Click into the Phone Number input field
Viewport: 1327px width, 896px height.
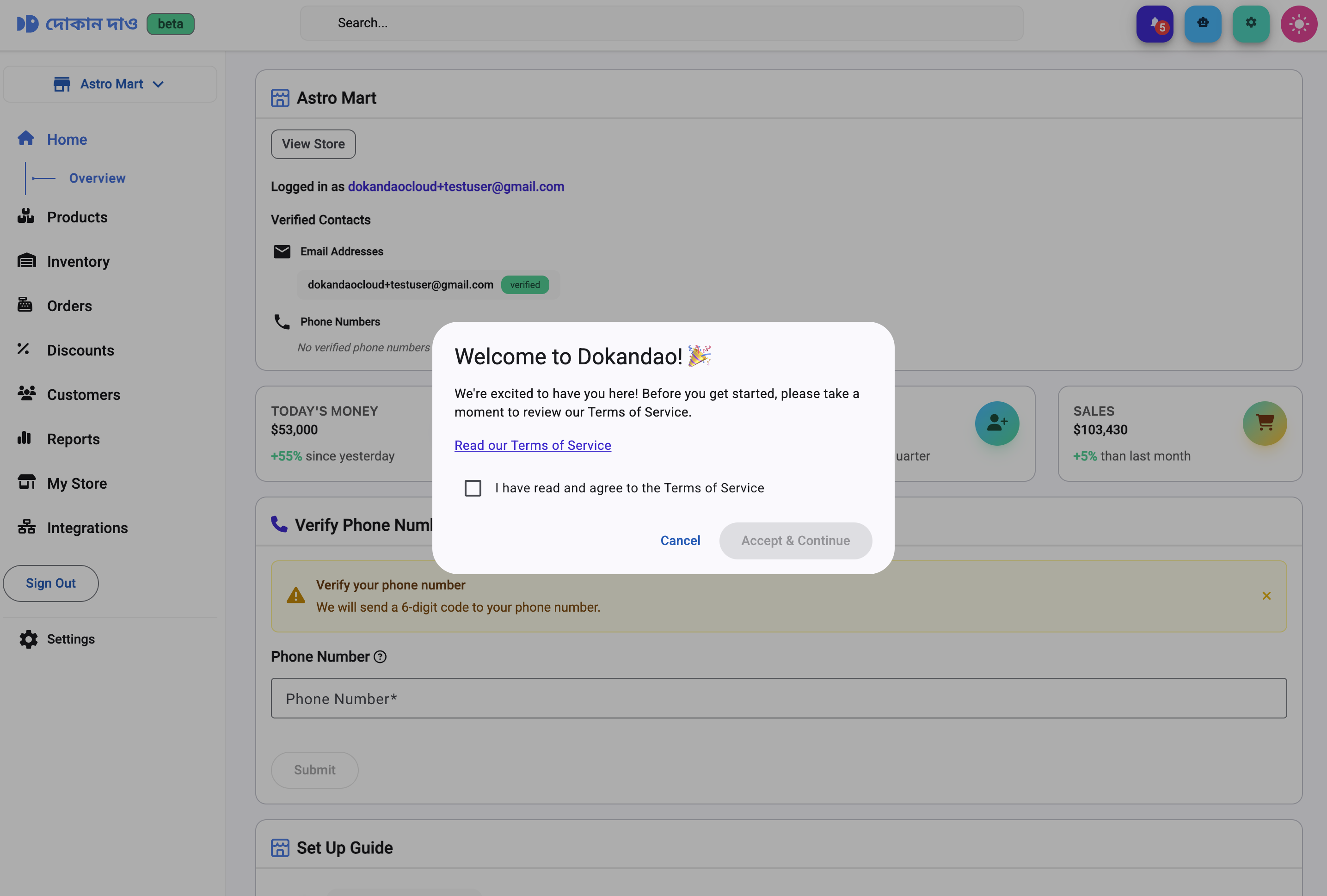coord(778,699)
